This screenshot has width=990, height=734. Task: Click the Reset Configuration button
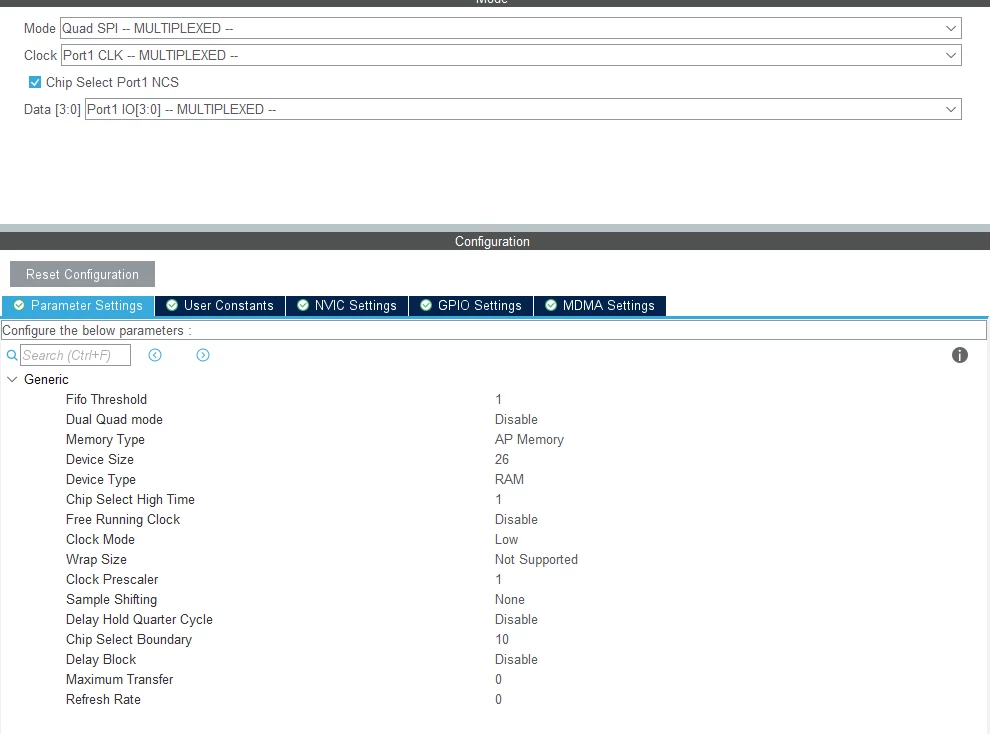pos(82,275)
